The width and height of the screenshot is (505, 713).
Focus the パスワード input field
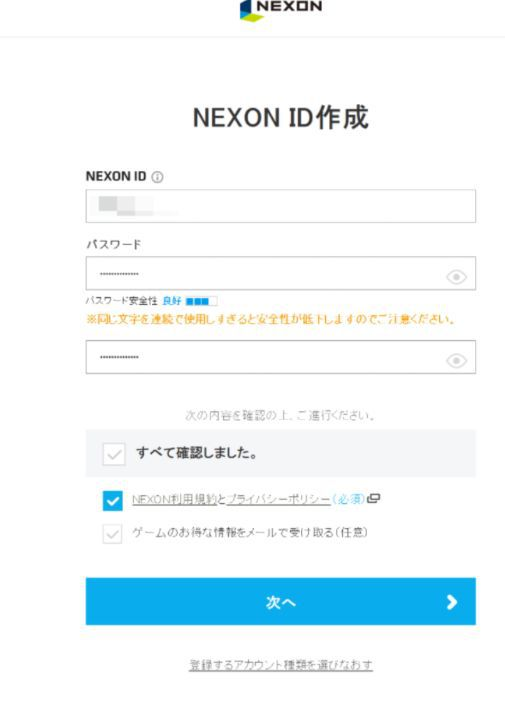(x=280, y=273)
